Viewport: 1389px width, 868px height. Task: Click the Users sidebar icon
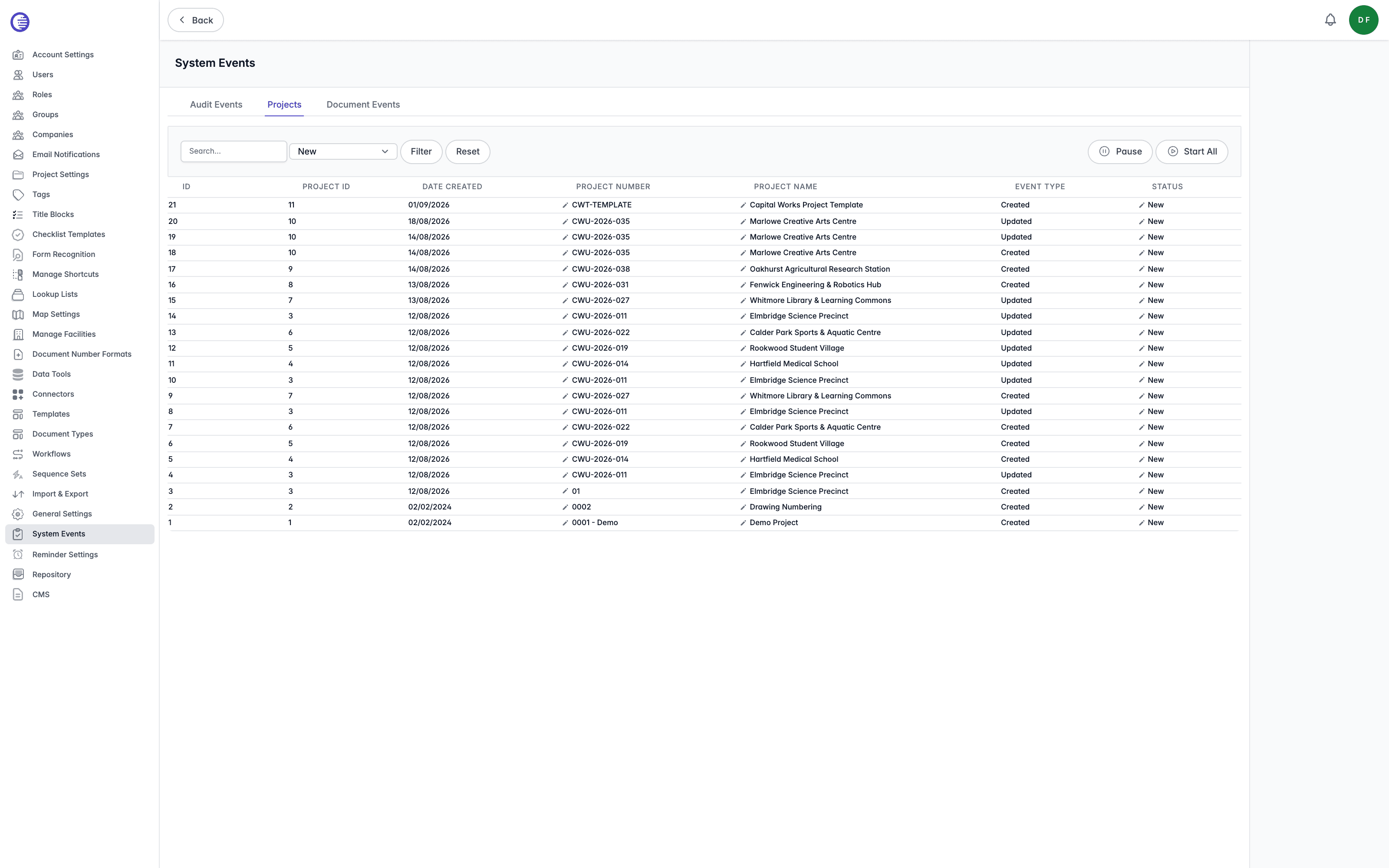coord(18,75)
